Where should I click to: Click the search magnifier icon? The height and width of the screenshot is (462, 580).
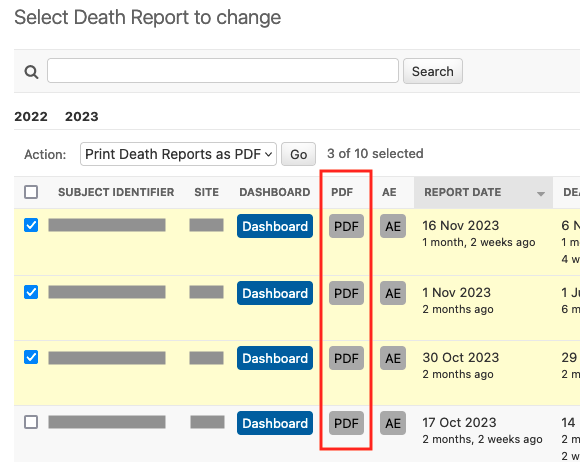click(x=31, y=72)
